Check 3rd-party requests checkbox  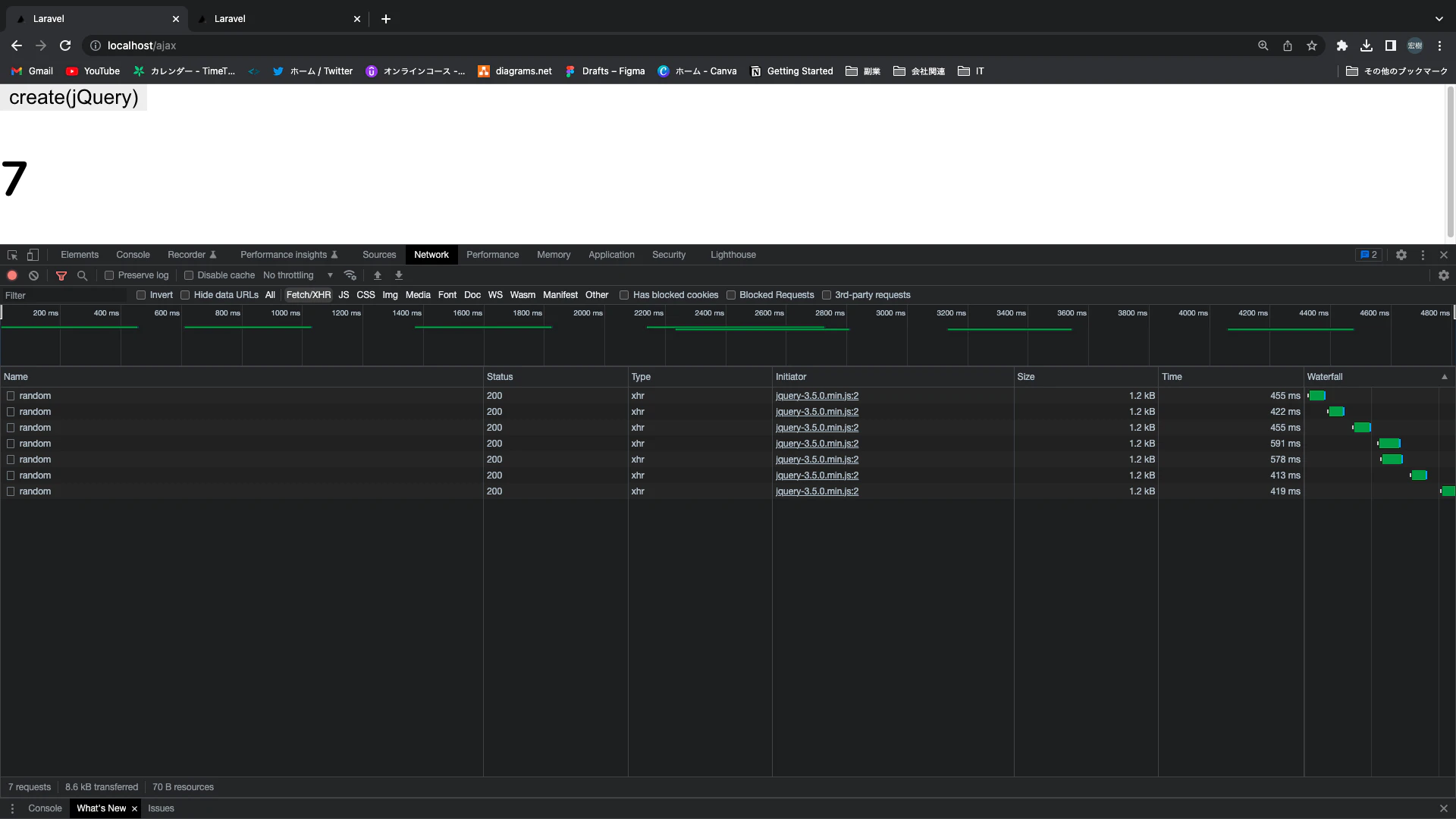tap(827, 296)
